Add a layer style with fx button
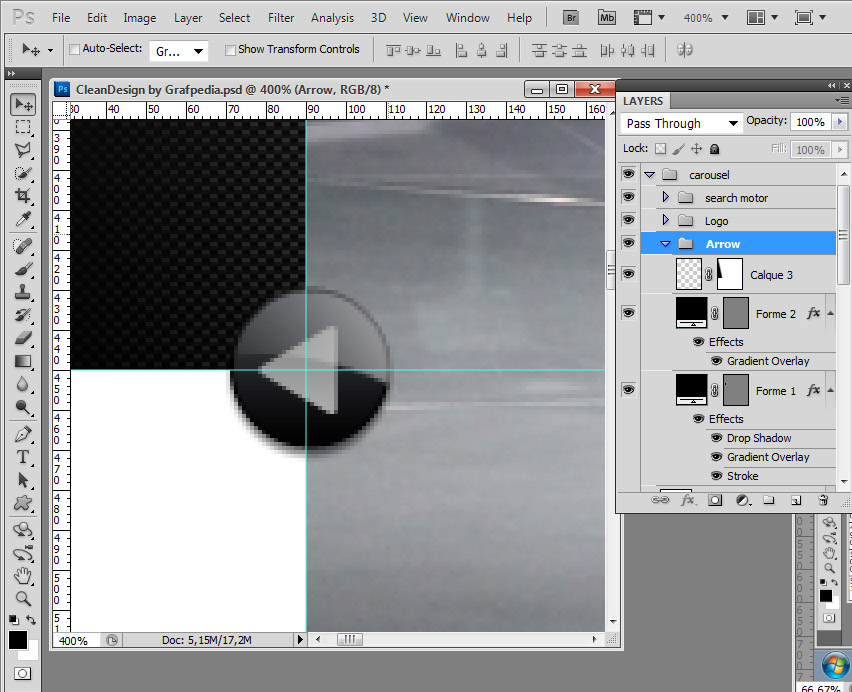Image resolution: width=852 pixels, height=692 pixels. point(688,500)
